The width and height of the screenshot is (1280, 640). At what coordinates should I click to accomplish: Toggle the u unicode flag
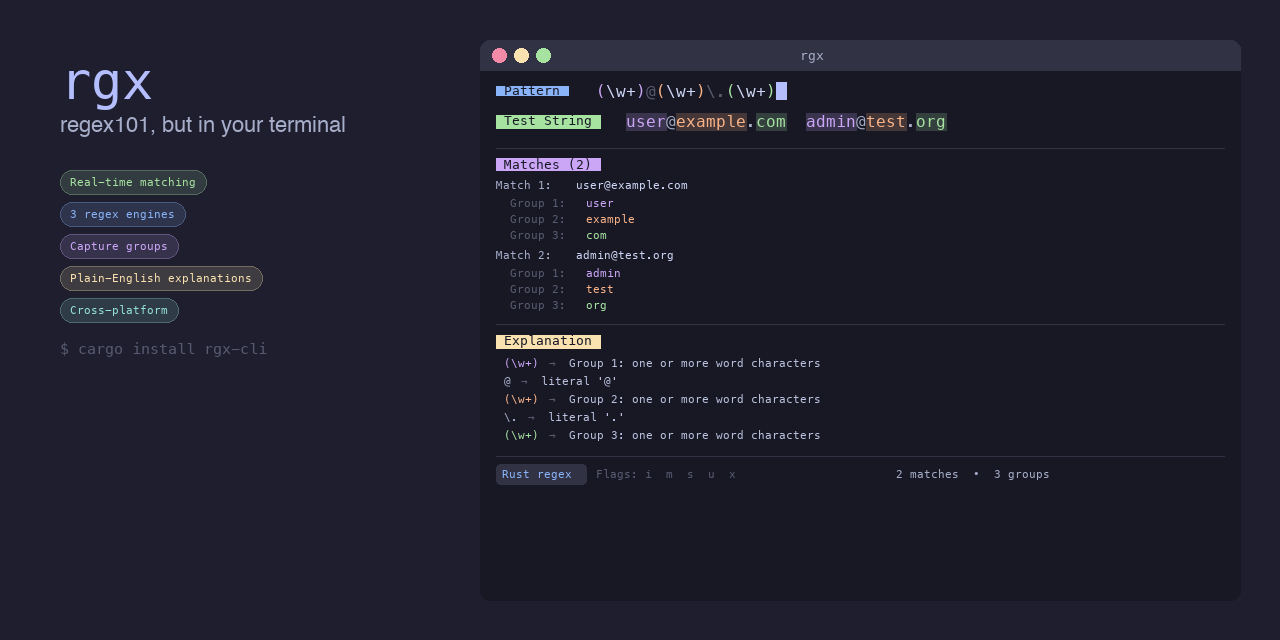tap(711, 474)
